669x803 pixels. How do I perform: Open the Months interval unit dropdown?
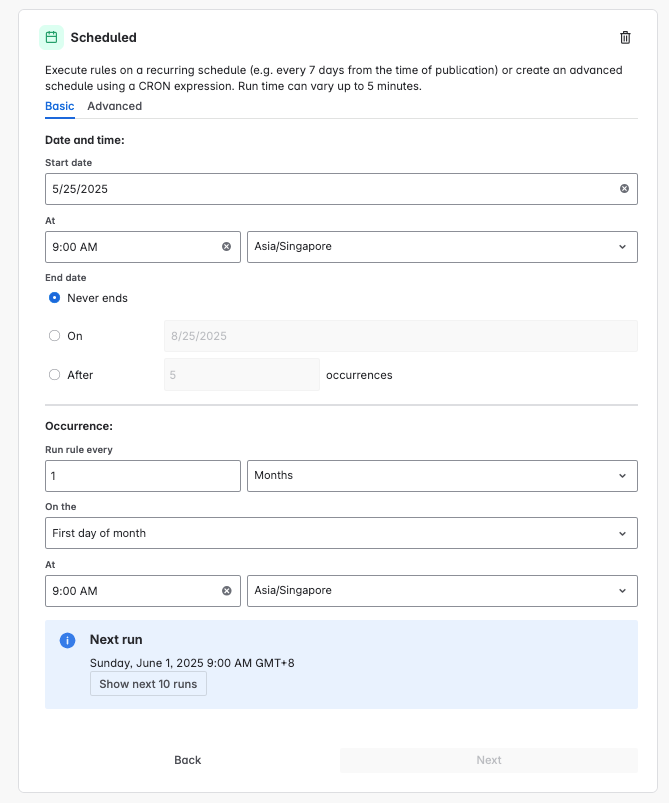tap(441, 475)
